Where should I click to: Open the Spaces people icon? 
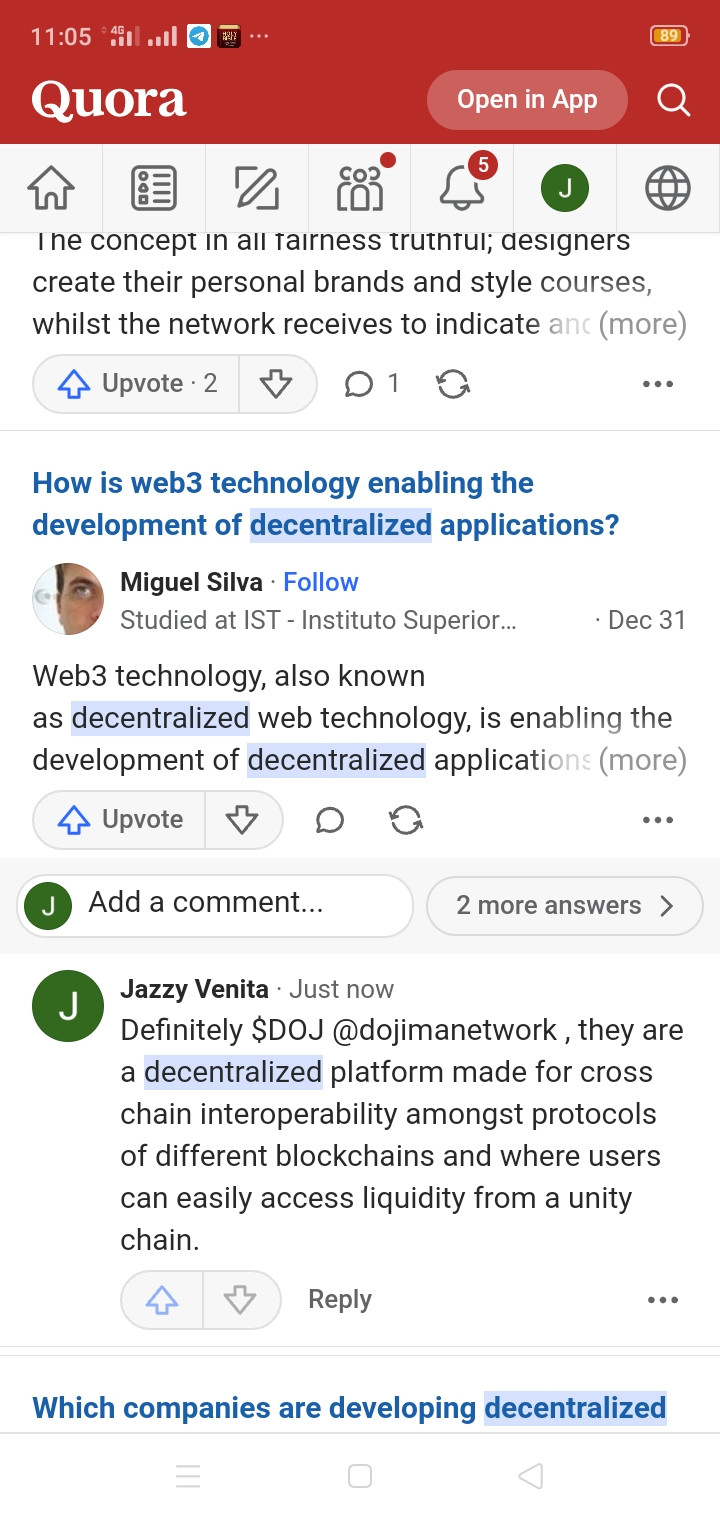pos(360,188)
